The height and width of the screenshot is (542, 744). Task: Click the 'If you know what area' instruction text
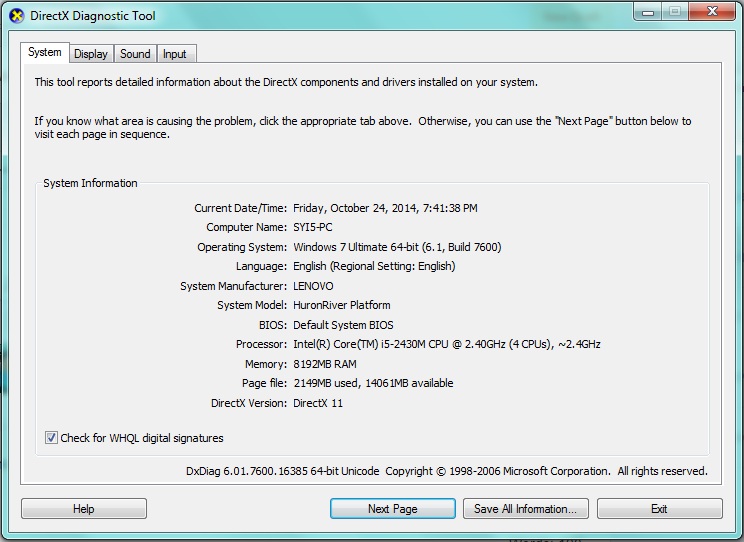[x=363, y=128]
